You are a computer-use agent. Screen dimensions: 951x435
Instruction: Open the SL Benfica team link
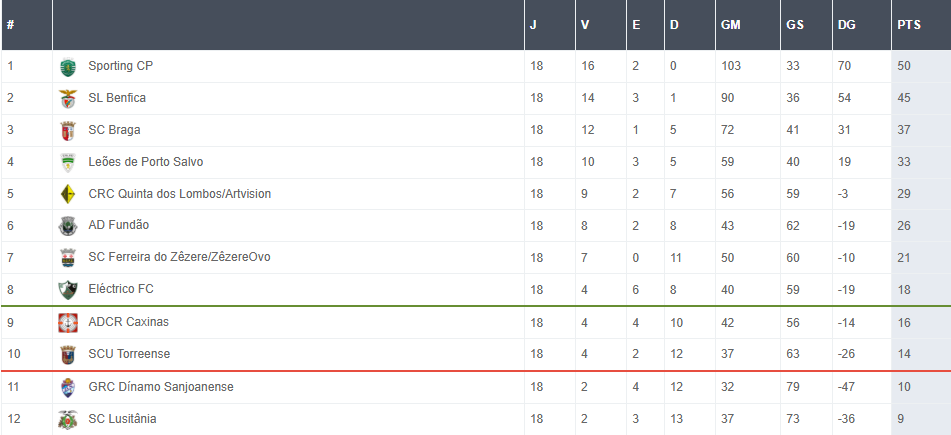click(117, 98)
